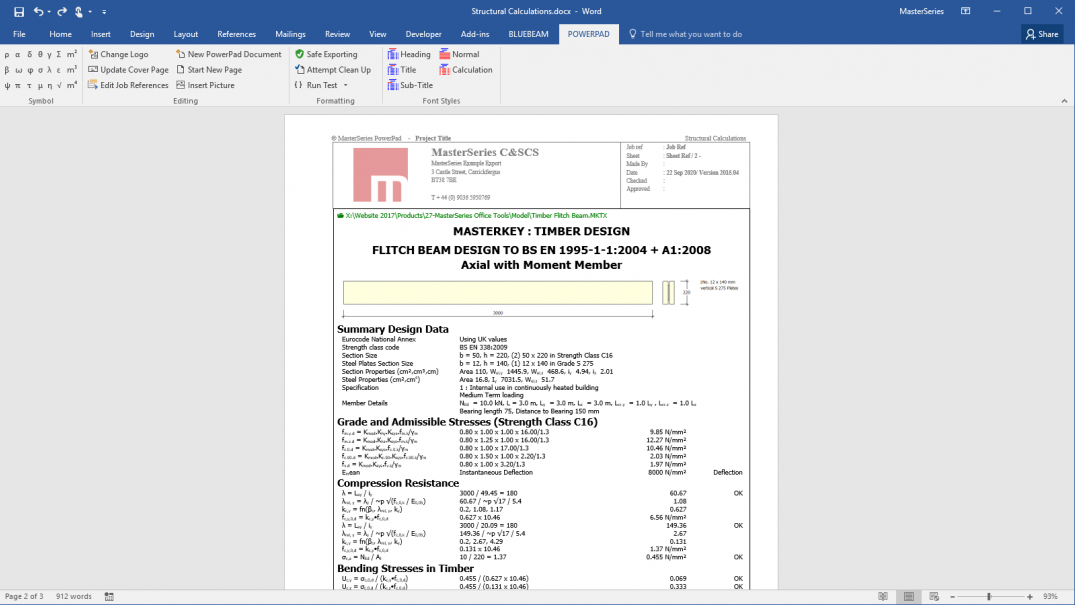Insert the psi symbol

pyautogui.click(x=7, y=86)
